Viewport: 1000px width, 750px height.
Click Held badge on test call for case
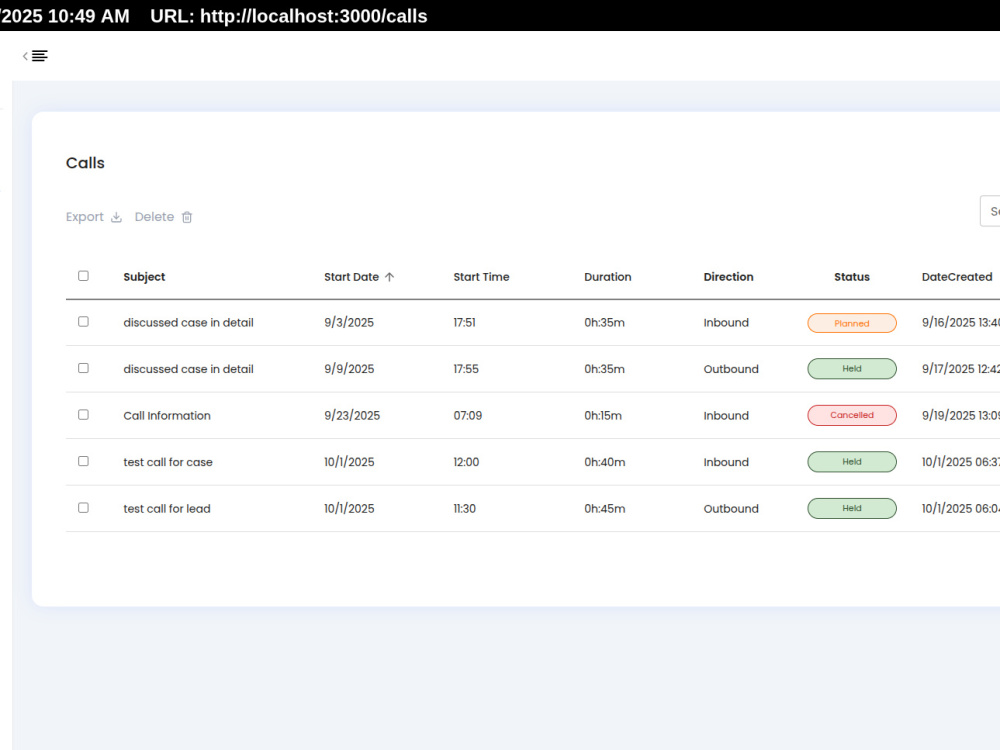pyautogui.click(x=852, y=462)
